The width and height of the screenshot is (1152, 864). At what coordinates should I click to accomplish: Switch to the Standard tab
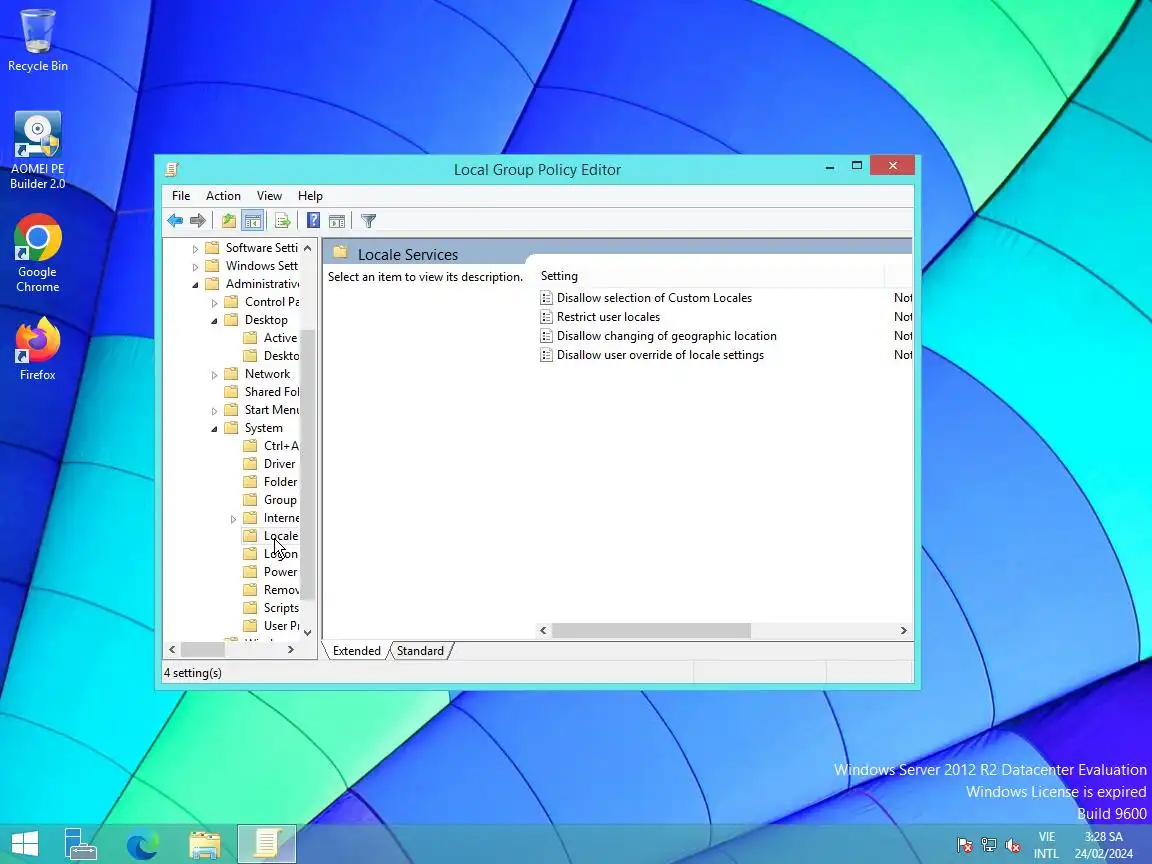[420, 651]
